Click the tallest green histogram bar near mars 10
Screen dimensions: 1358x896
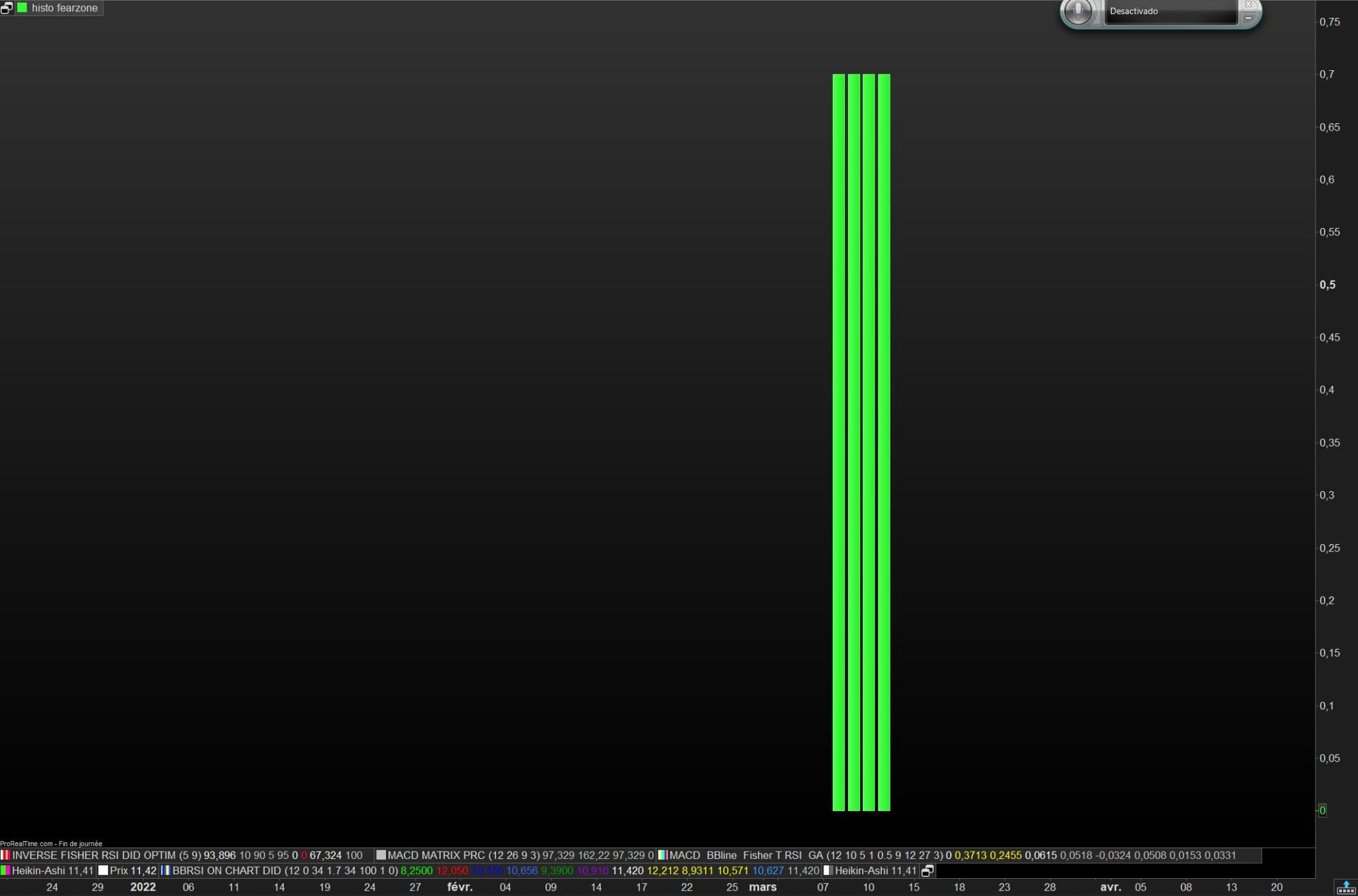pyautogui.click(x=869, y=437)
